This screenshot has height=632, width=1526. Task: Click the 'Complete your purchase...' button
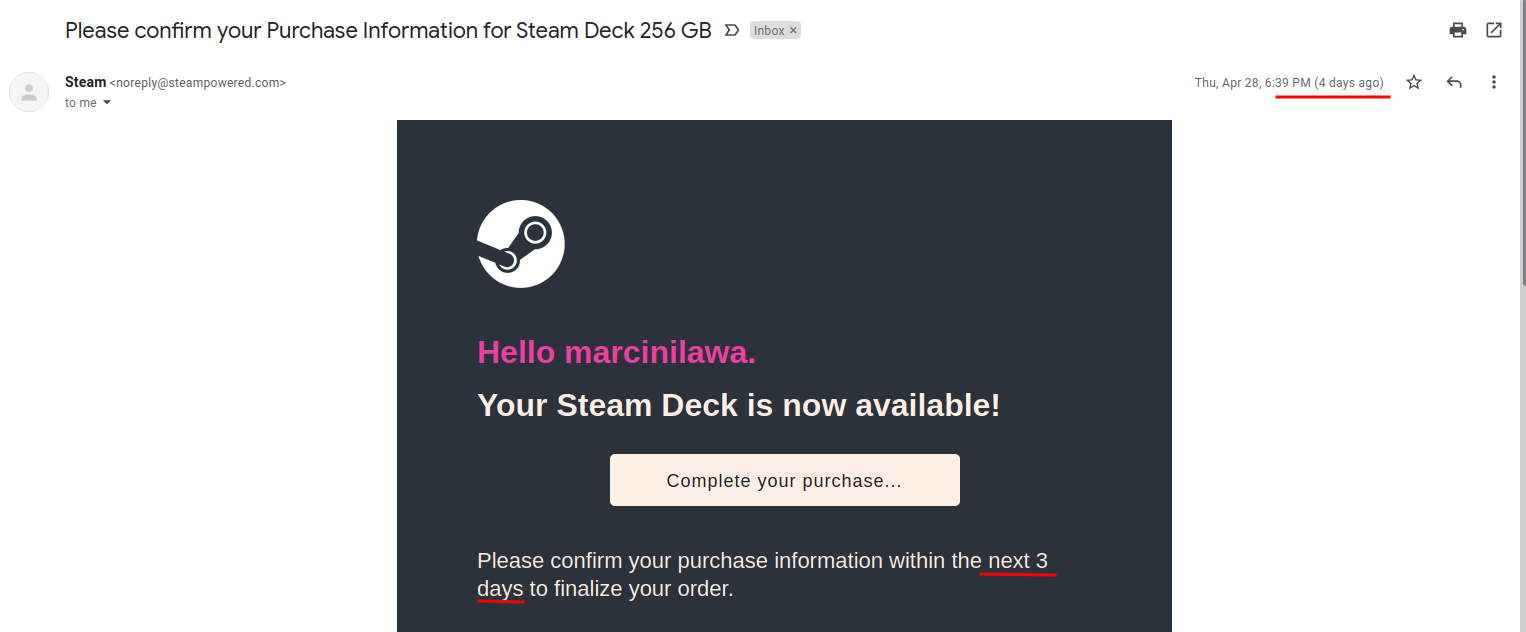point(785,480)
